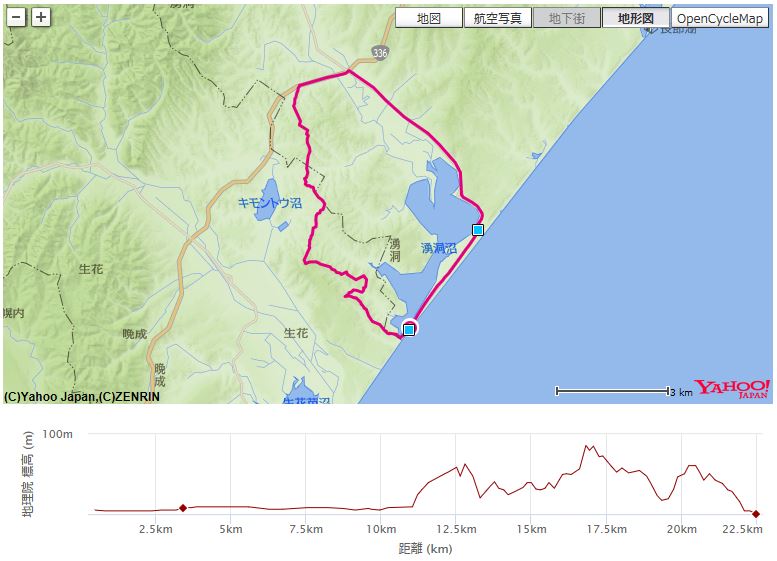
Task: Toggle the 地形図 terrain map layer
Action: pos(635,18)
